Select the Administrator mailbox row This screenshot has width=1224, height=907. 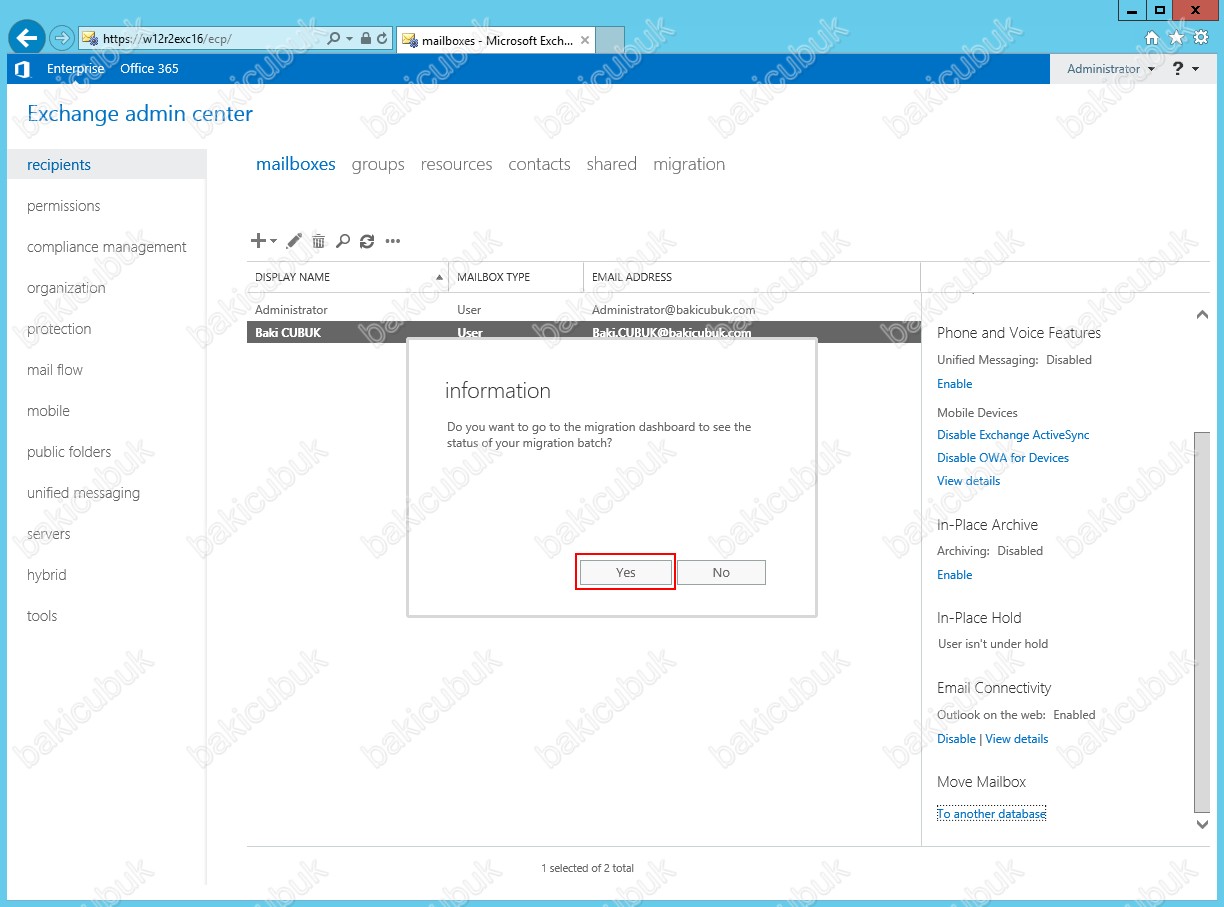(583, 310)
